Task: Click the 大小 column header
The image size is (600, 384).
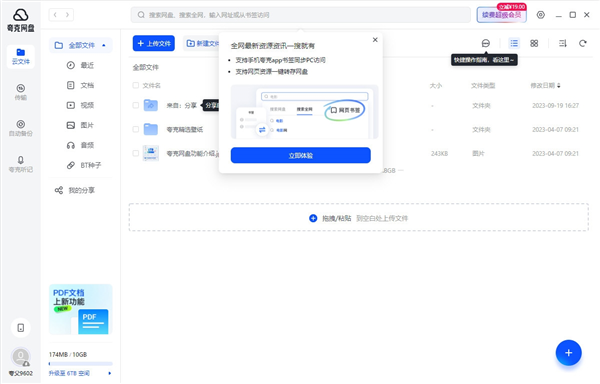Action: (435, 85)
